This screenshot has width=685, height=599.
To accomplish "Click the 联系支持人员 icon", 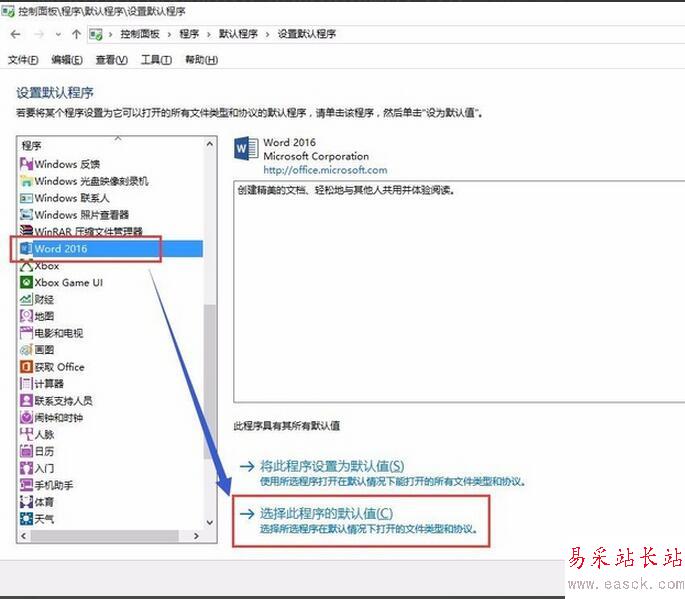I will click(x=26, y=400).
